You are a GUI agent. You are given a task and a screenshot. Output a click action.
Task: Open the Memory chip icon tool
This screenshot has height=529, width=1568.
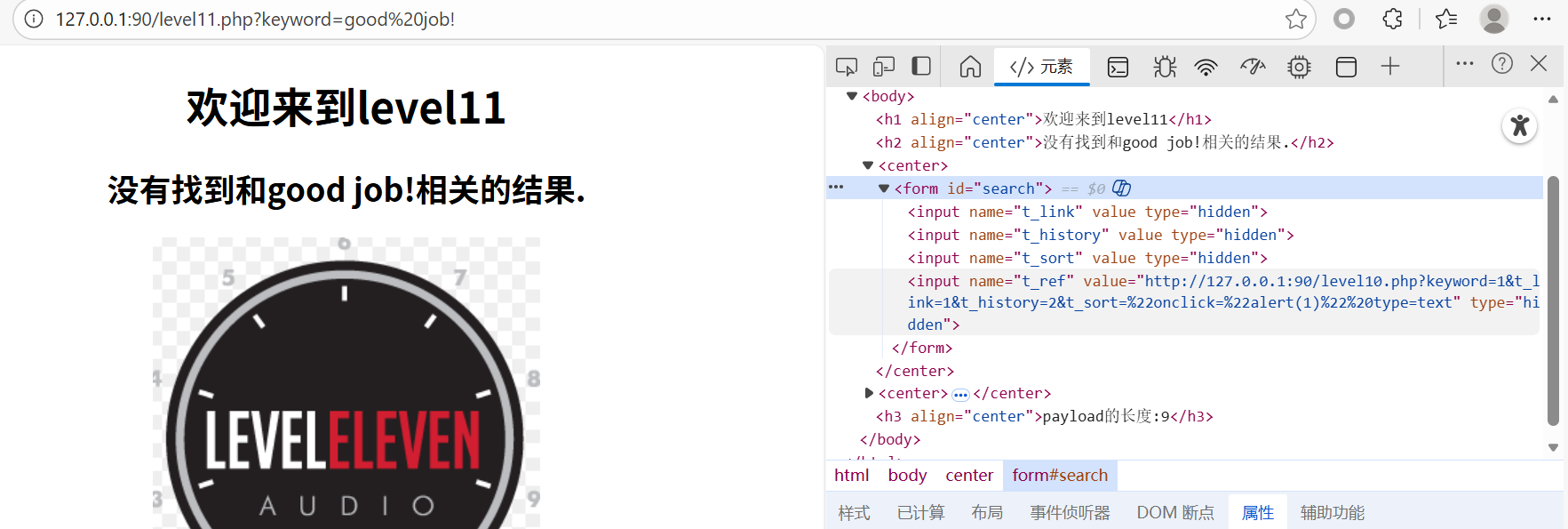tap(1299, 67)
